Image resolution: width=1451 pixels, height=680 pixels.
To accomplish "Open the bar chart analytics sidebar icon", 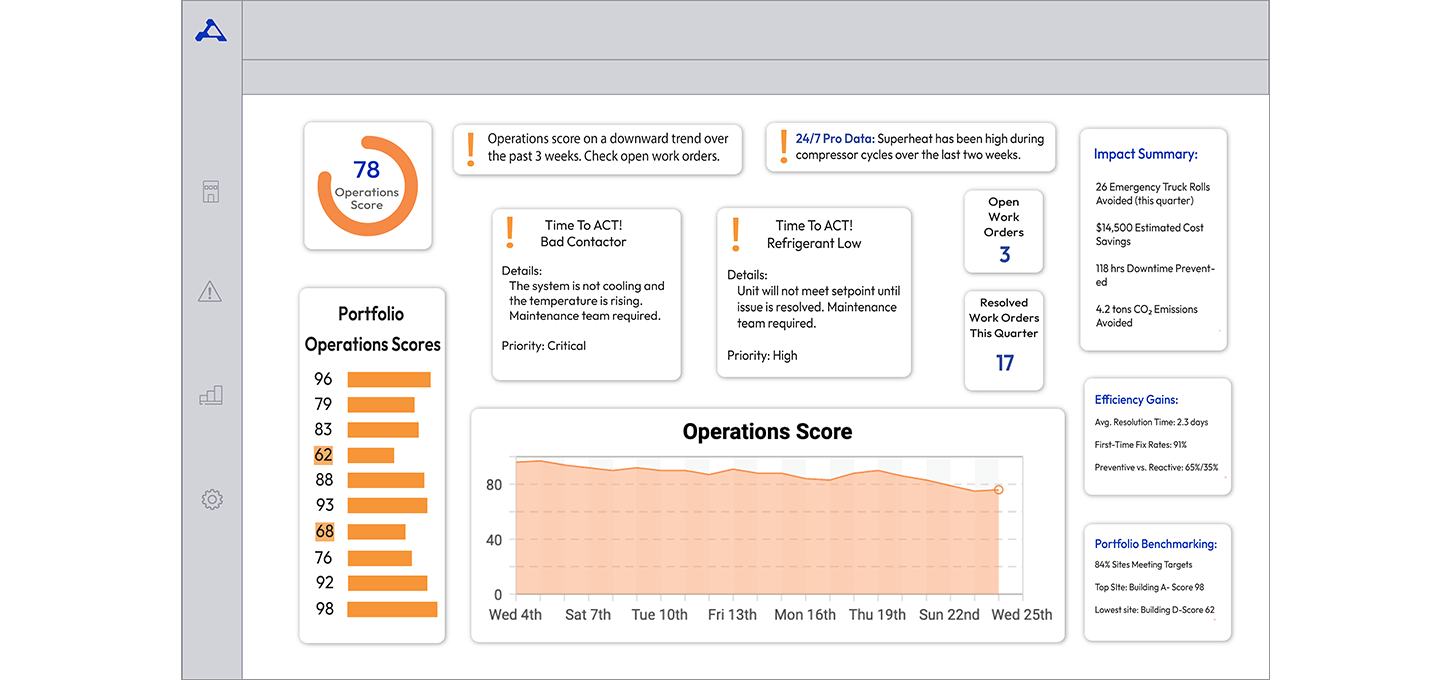I will tap(211, 396).
